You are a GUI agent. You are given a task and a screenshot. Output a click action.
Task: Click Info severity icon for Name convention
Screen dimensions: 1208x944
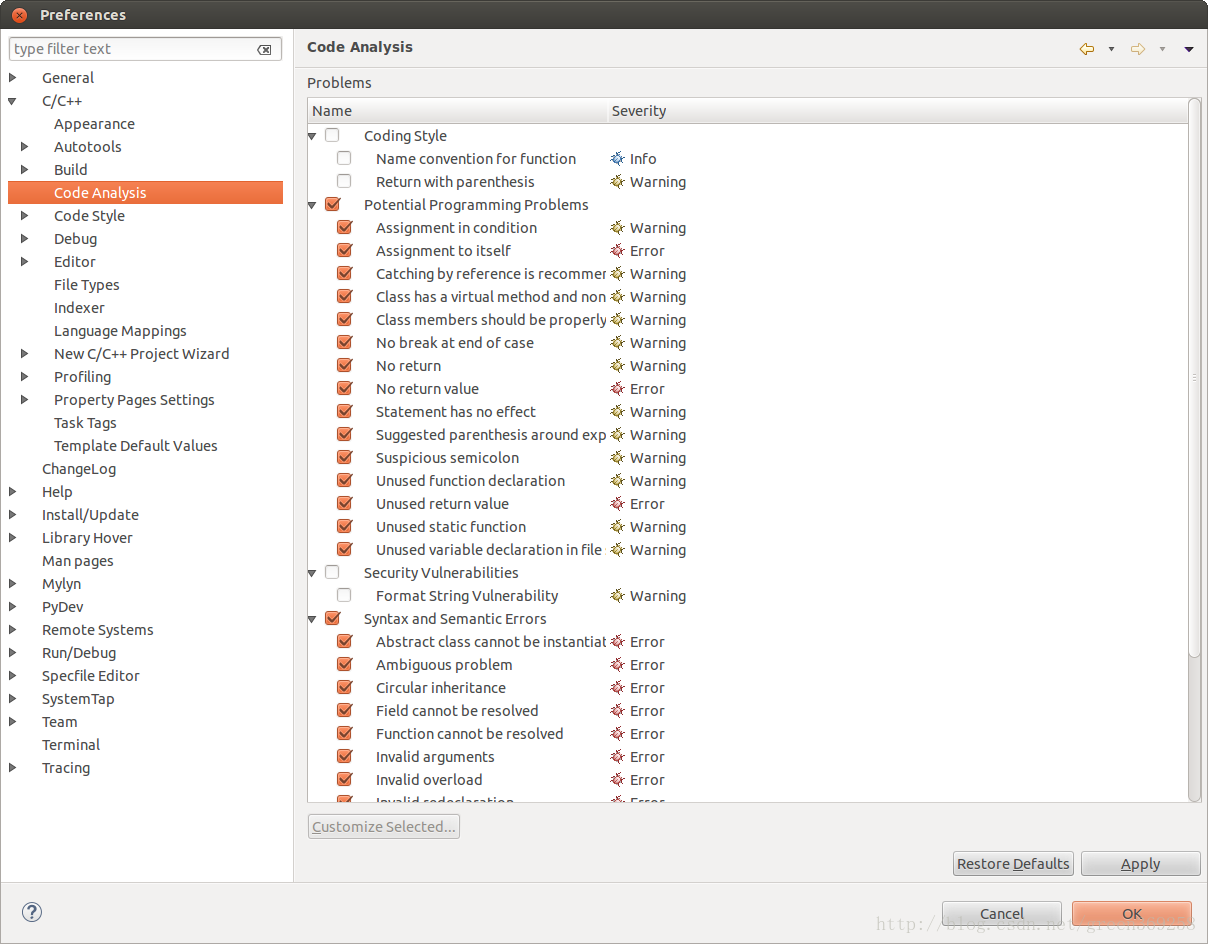(x=618, y=159)
